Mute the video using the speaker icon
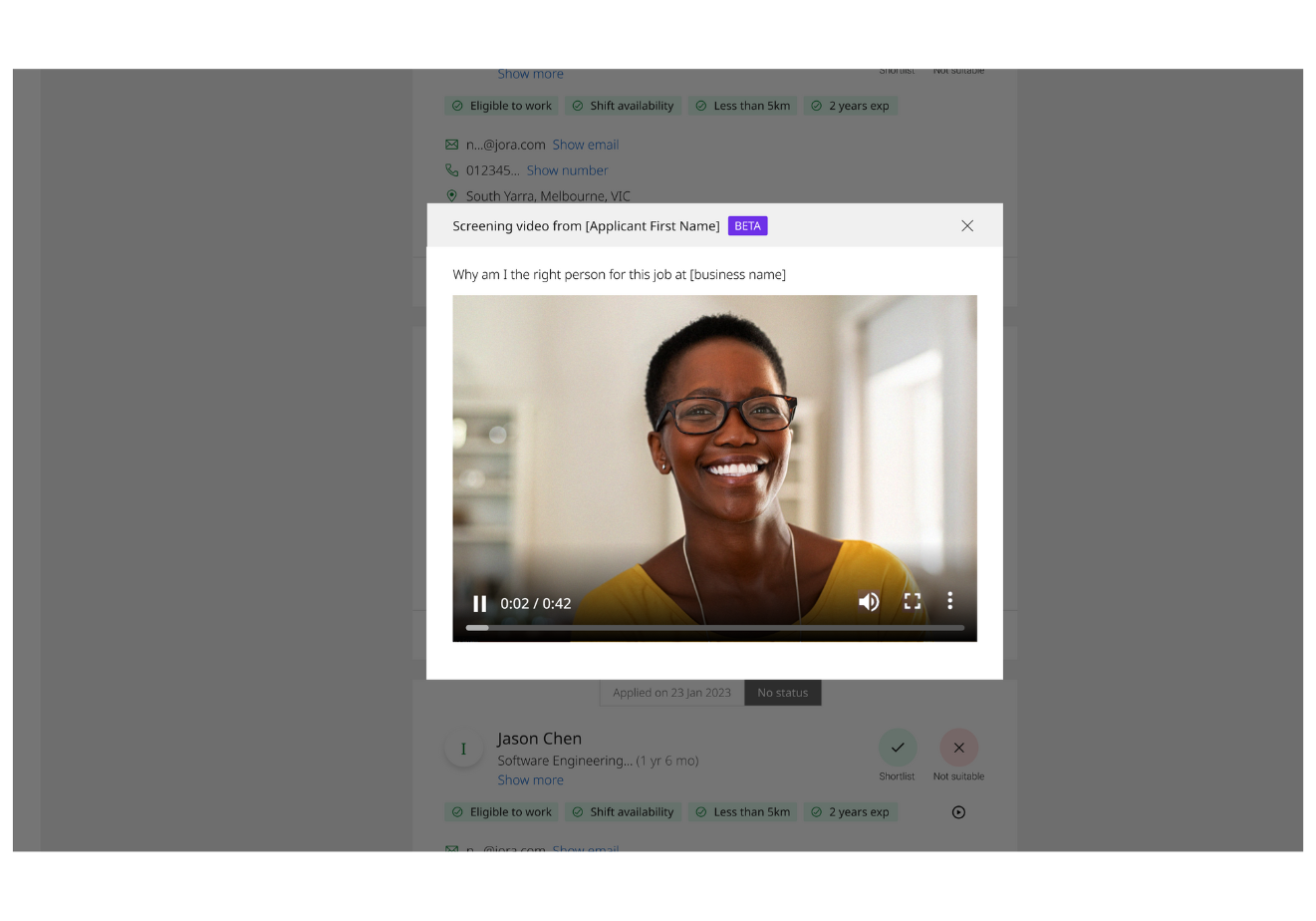1316x921 pixels. click(868, 602)
